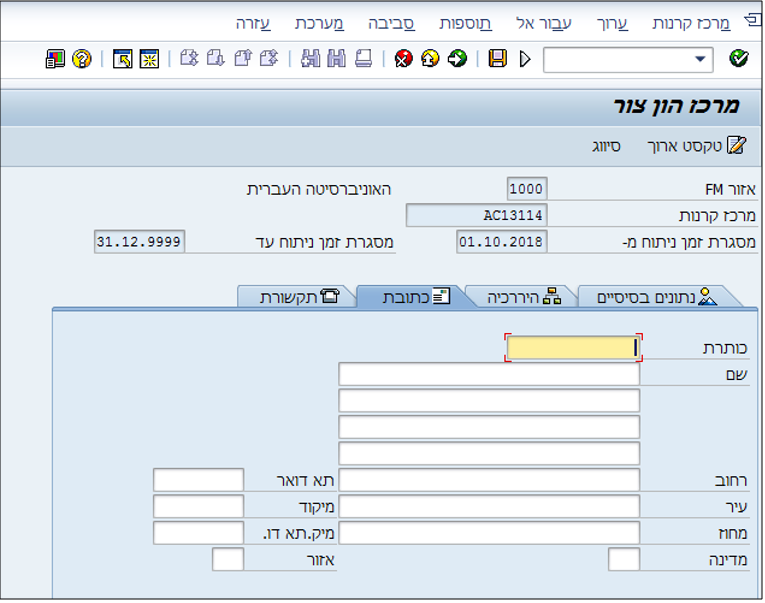Click the green checkmark Enter icon
765x603 pixels.
739,59
